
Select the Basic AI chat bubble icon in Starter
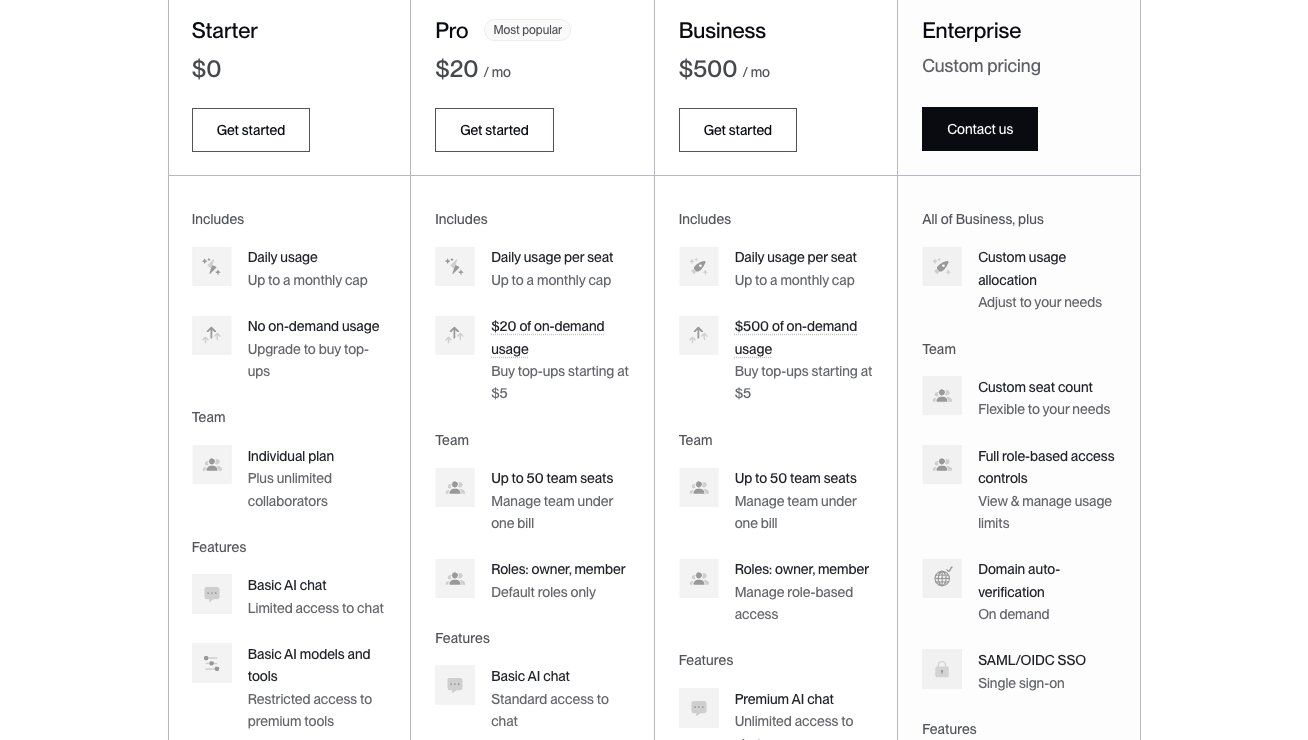[x=212, y=593]
